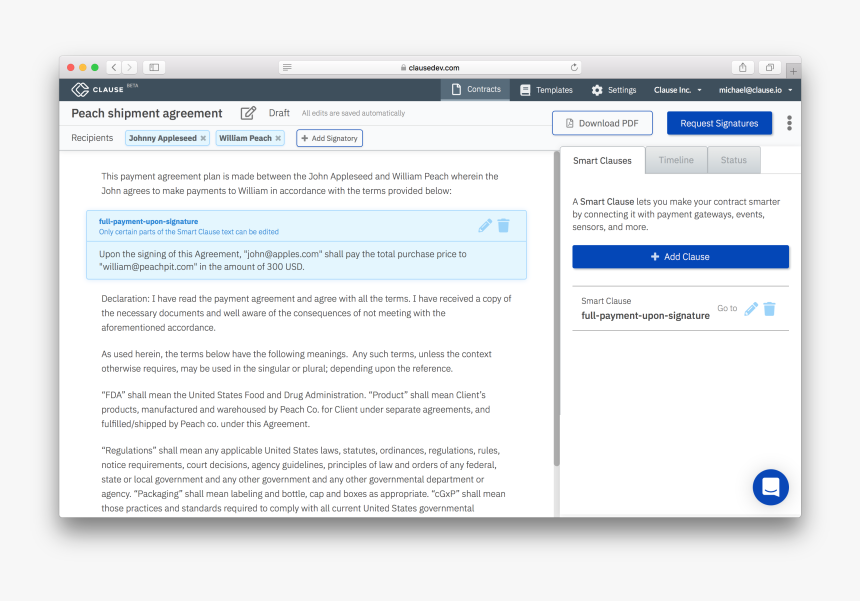
Task: Open the Templates section
Action: (546, 89)
